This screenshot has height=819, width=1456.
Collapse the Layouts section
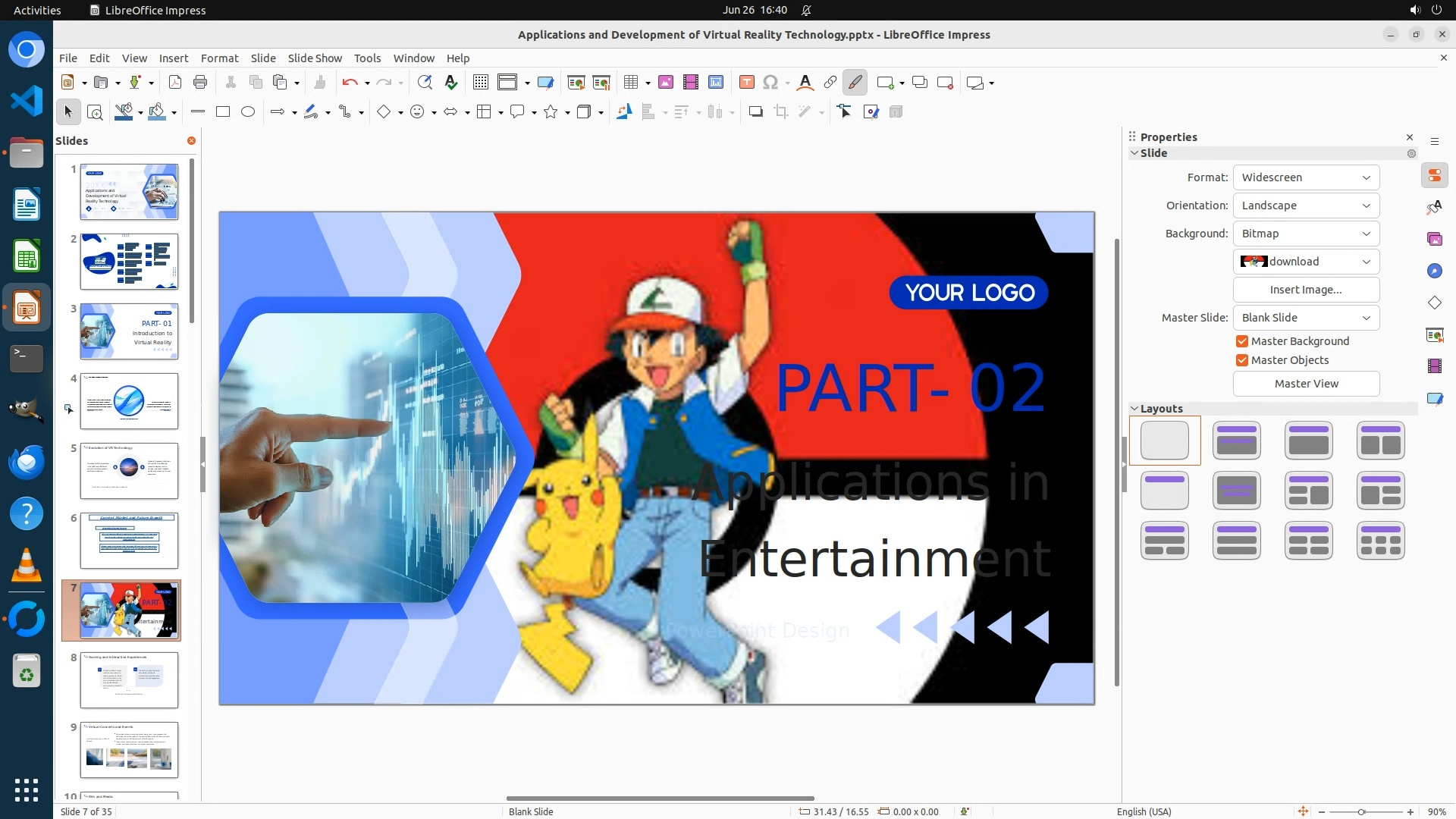click(x=1134, y=409)
